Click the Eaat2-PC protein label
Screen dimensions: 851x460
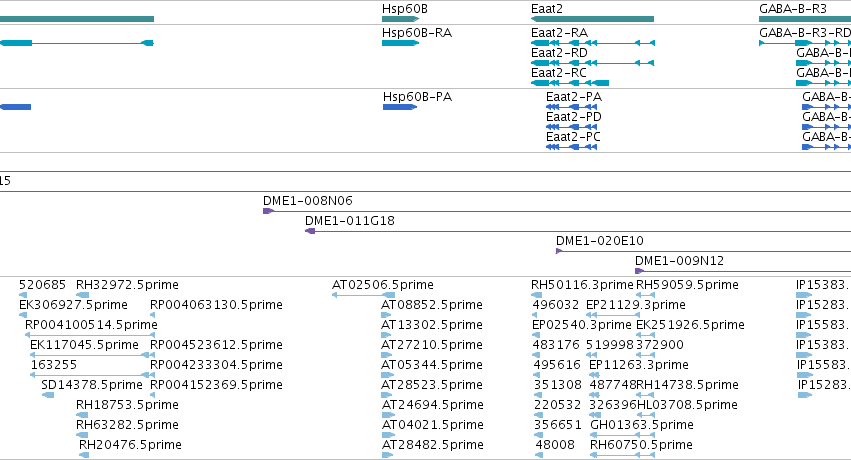(x=573, y=137)
